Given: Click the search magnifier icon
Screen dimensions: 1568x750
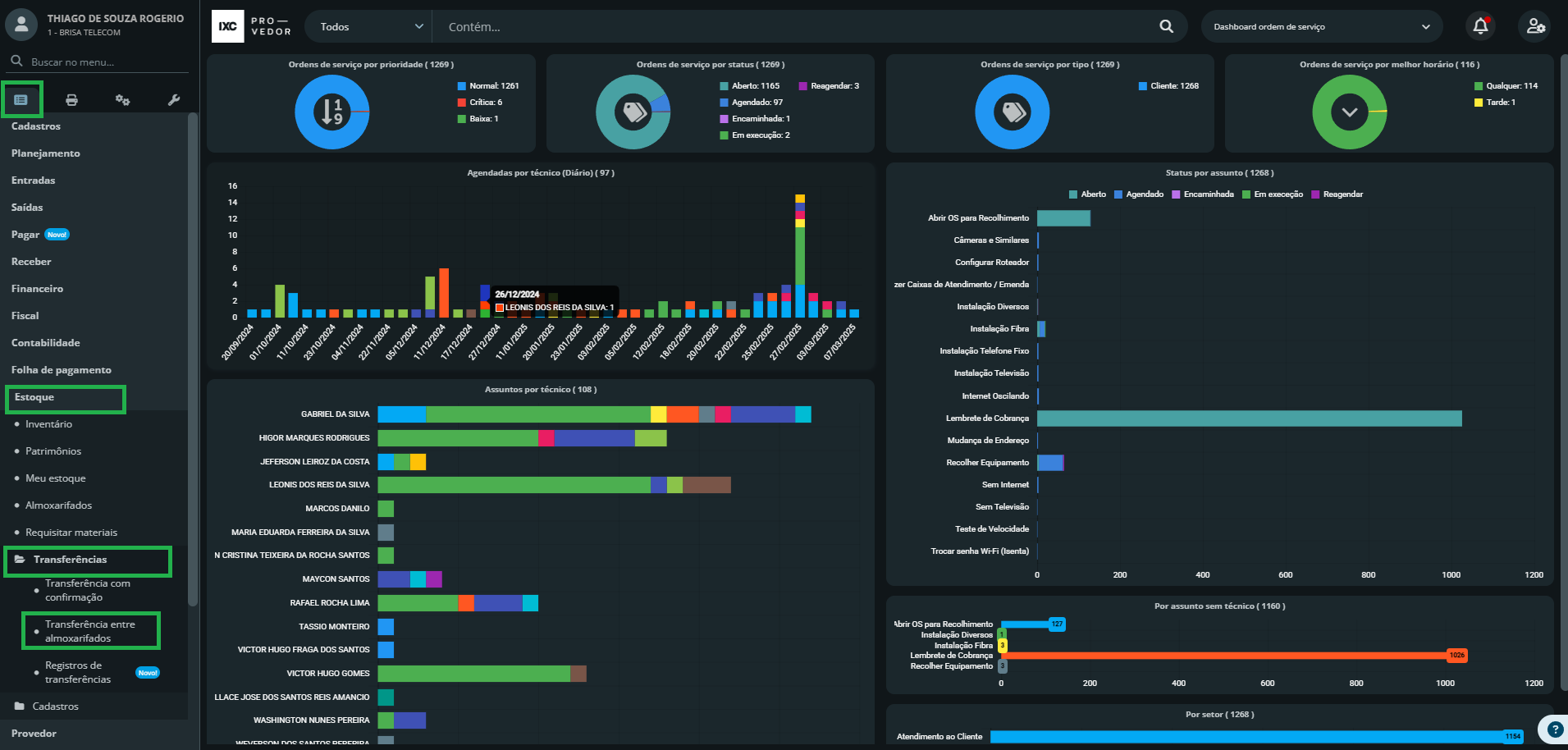Looking at the screenshot, I should click(x=1166, y=26).
